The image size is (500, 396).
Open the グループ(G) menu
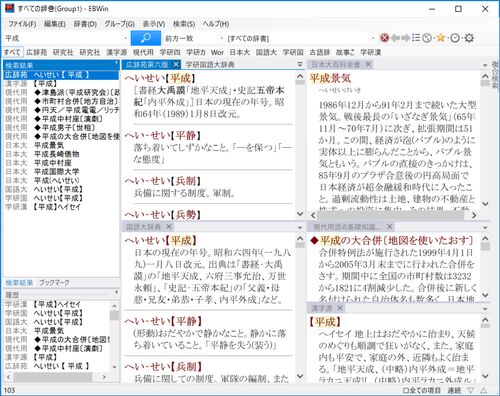tap(120, 24)
